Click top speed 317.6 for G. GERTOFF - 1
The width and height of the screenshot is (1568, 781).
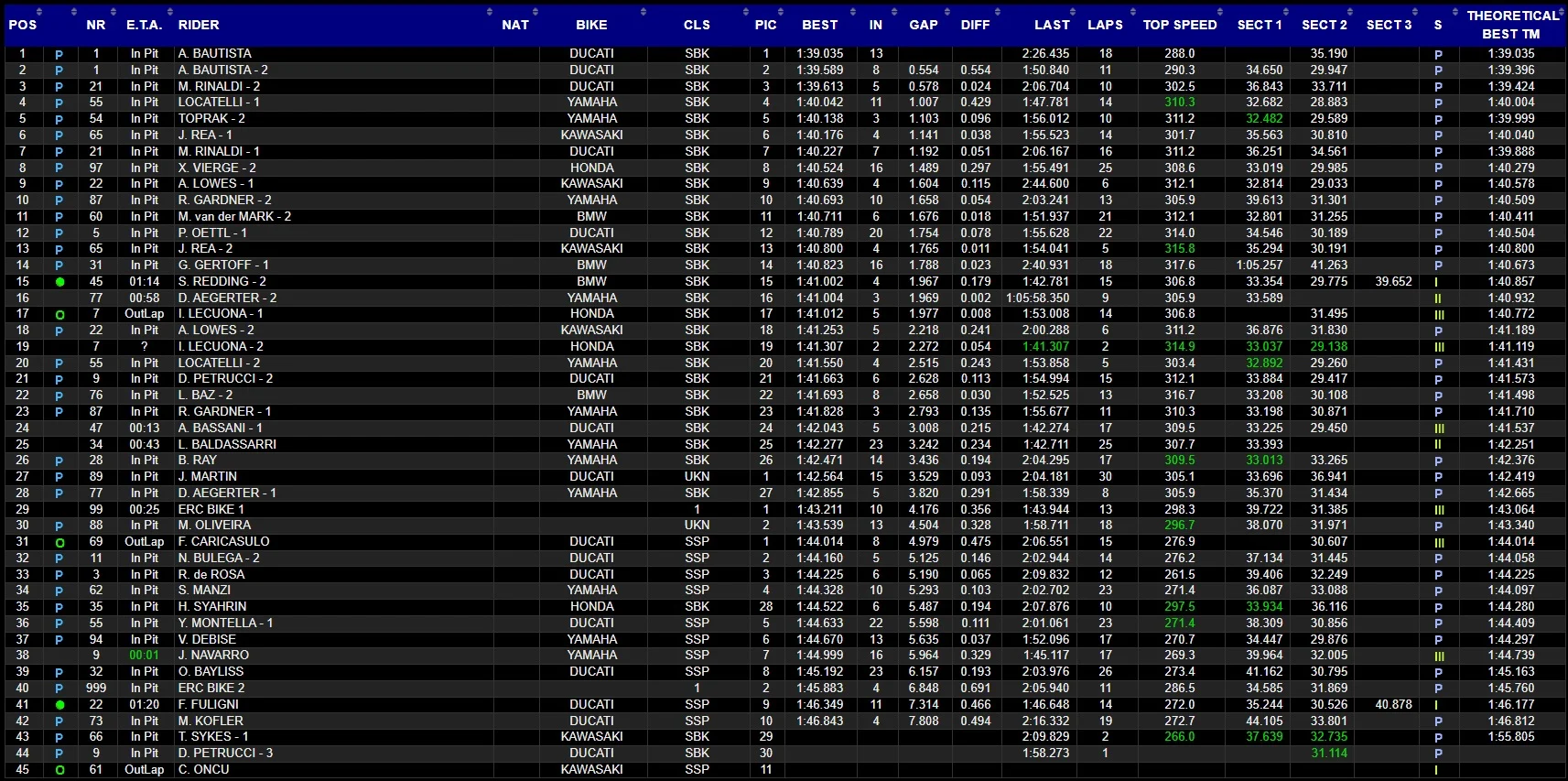coord(1180,266)
